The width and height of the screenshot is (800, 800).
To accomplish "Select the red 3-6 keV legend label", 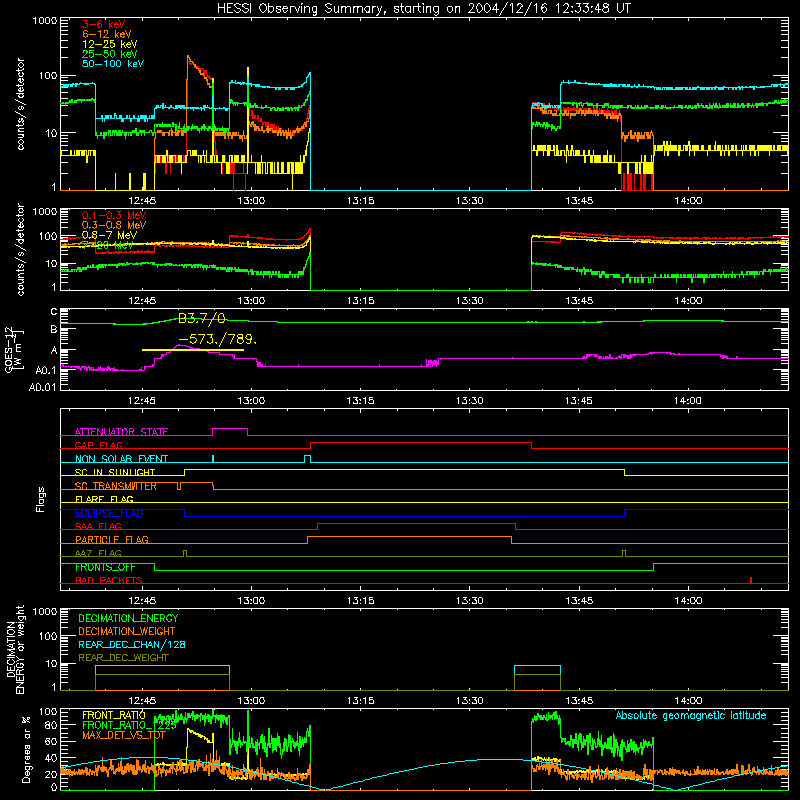I will click(104, 24).
